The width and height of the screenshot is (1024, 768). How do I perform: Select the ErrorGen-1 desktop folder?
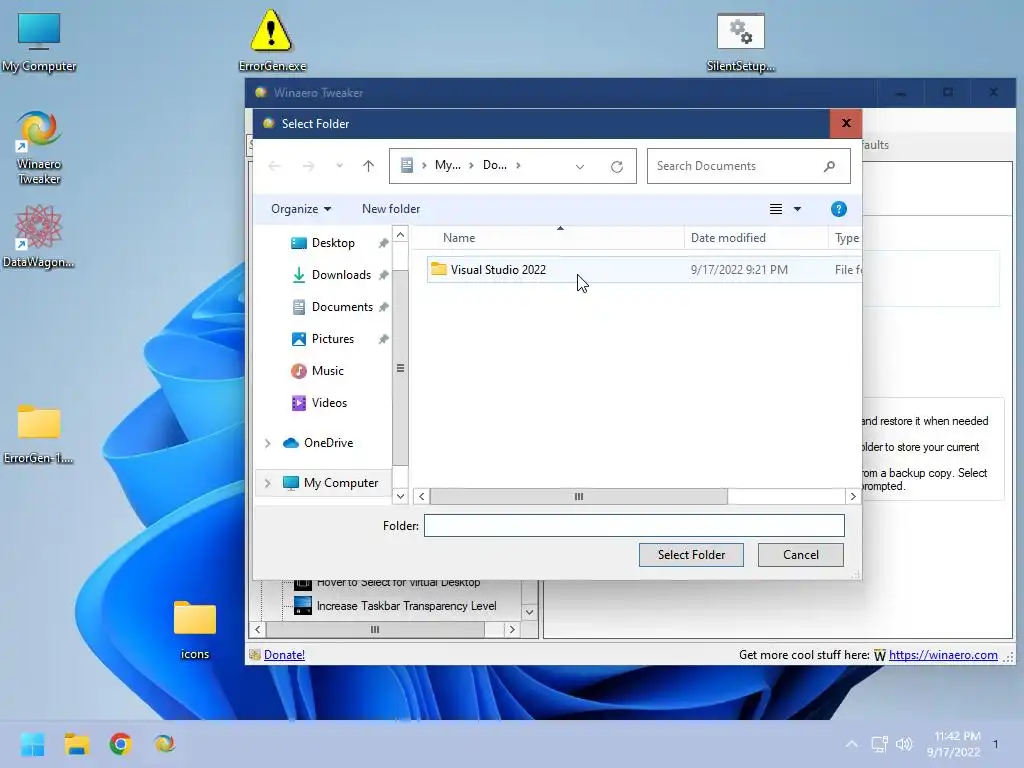point(39,434)
